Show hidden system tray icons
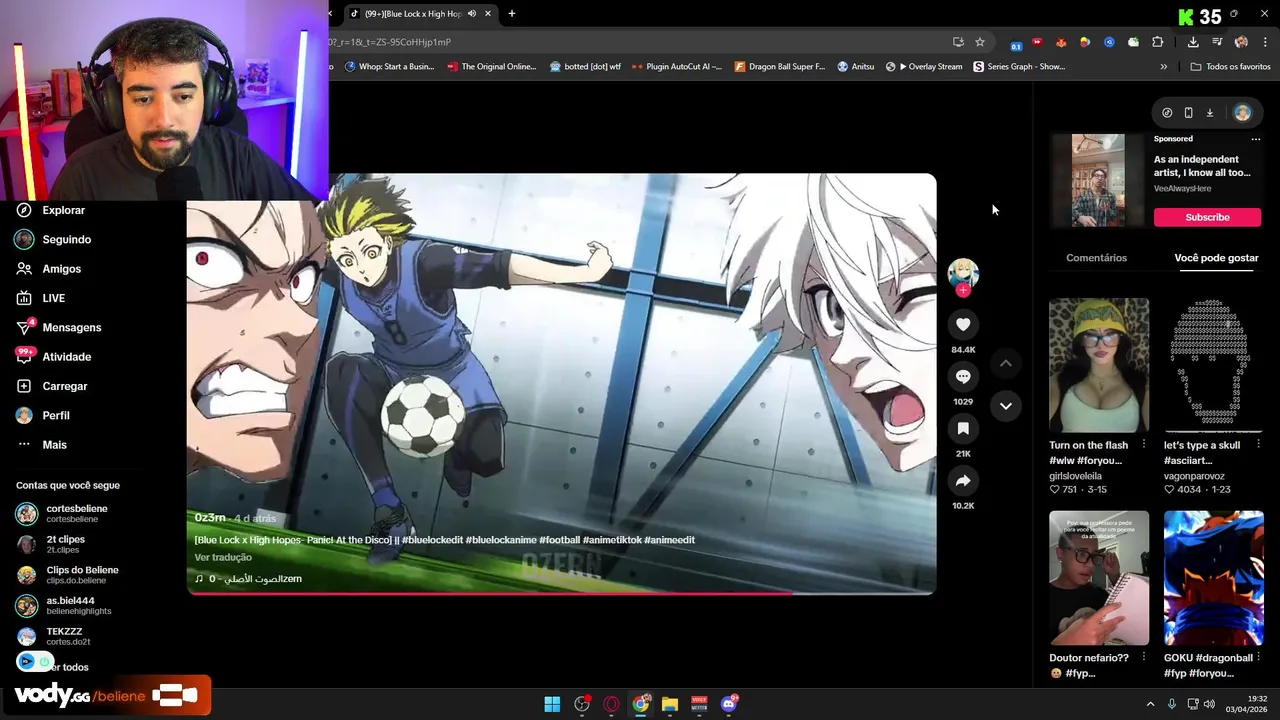This screenshot has width=1280, height=720. coord(1150,704)
